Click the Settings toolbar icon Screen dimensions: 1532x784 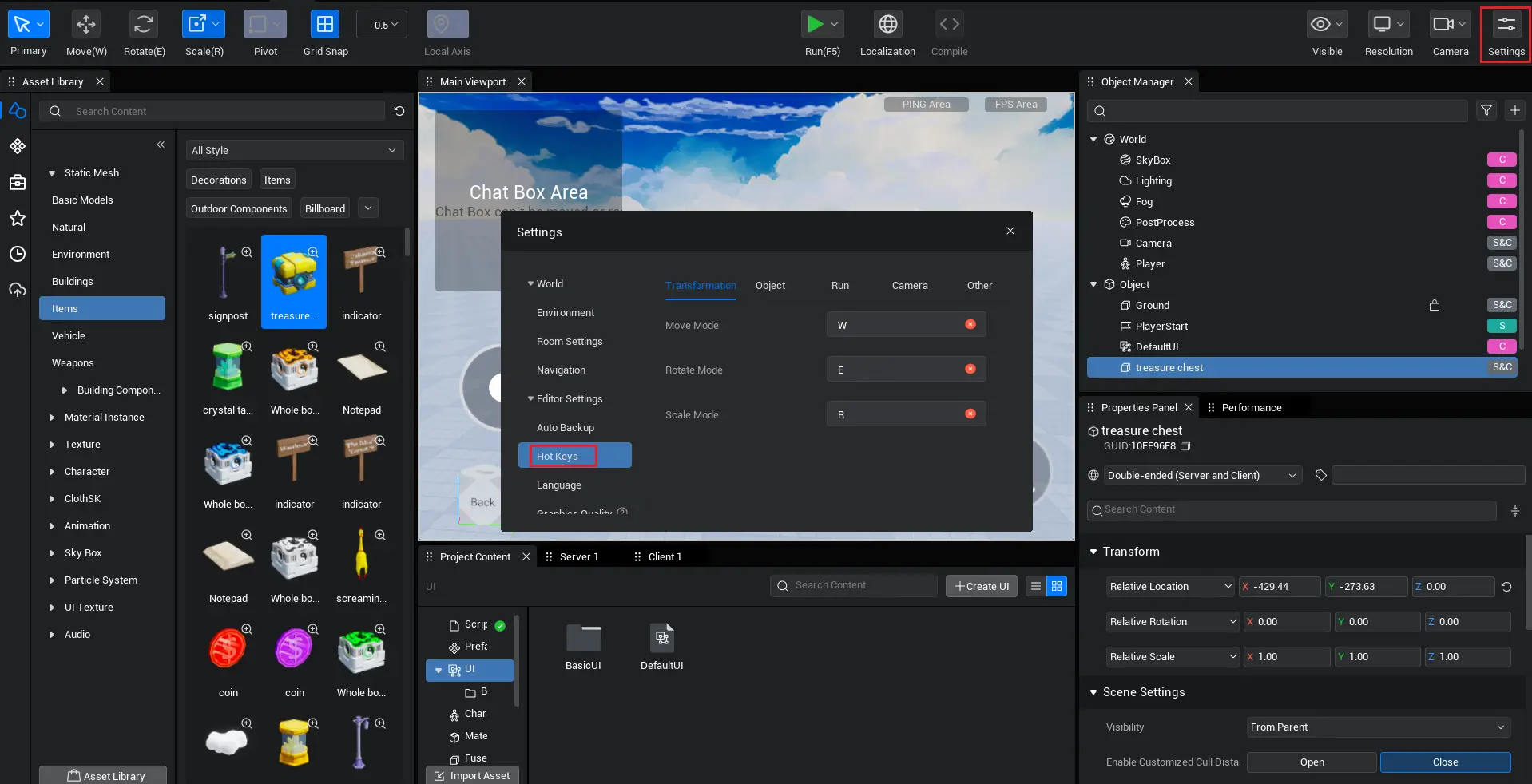coord(1506,24)
